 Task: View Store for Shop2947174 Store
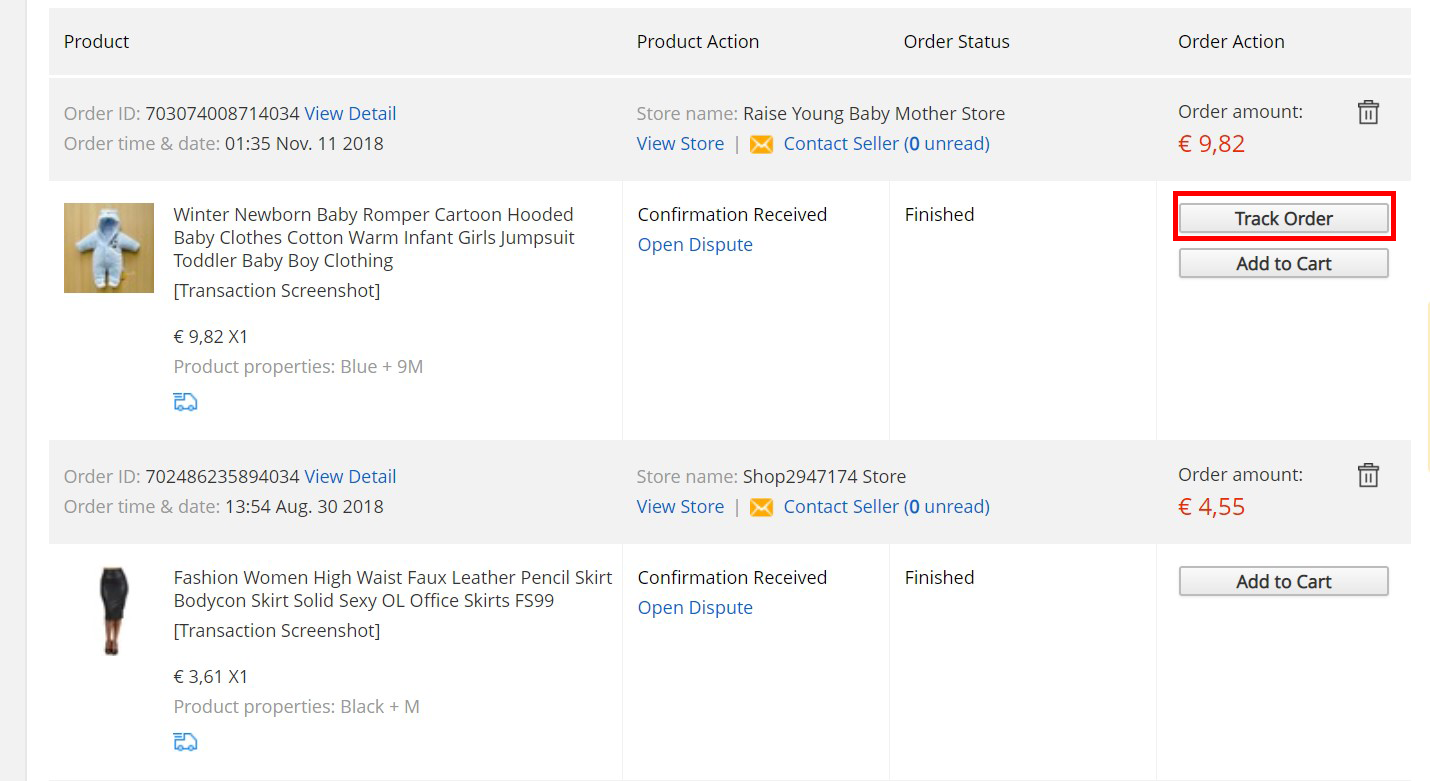pyautogui.click(x=680, y=506)
